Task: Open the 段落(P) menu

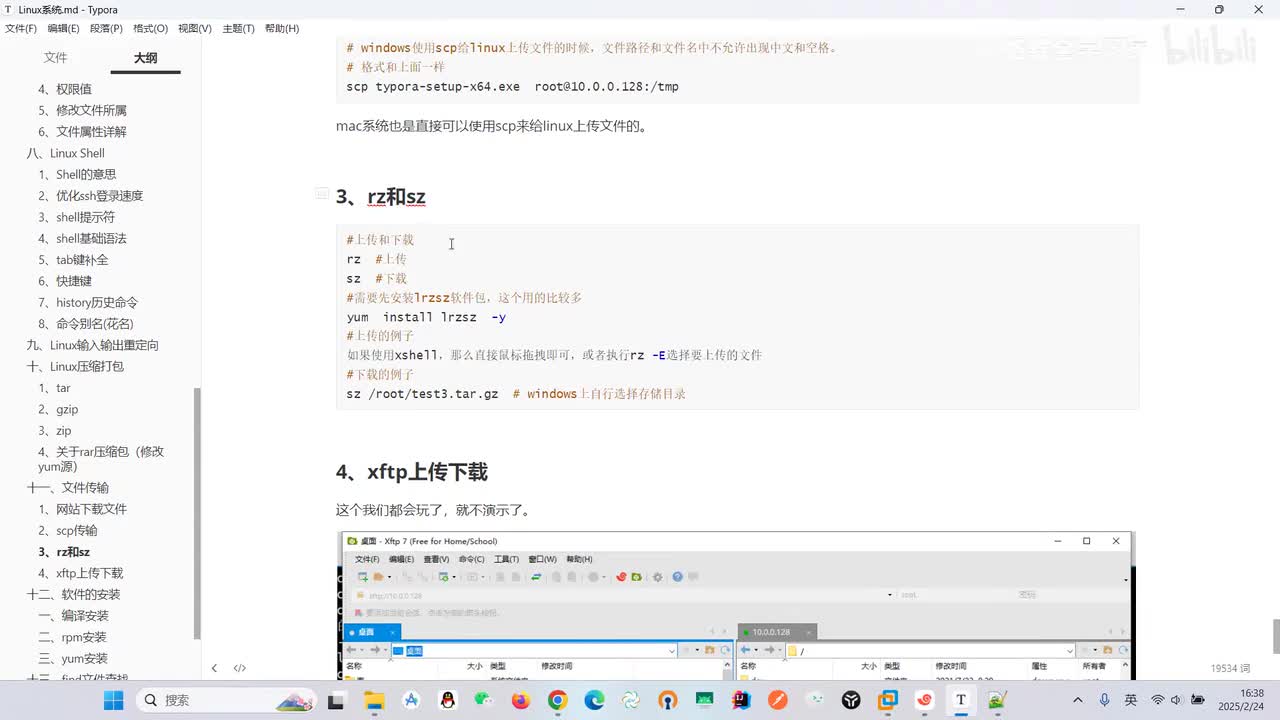Action: 106,28
